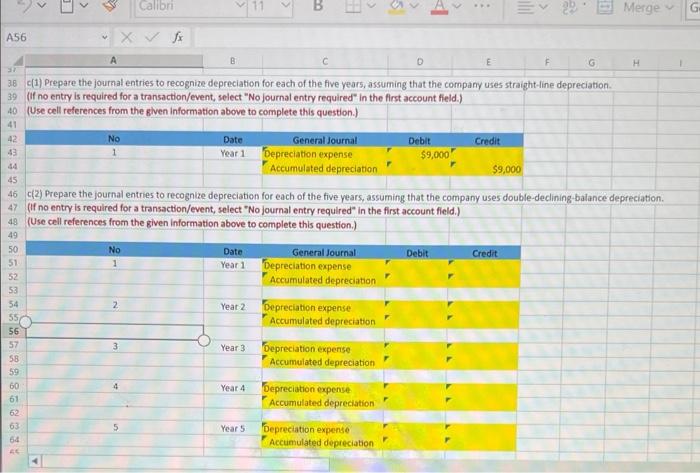Screen dimensions: 700x473
Task: Select the Format Painter brush
Action: [x=110, y=5]
